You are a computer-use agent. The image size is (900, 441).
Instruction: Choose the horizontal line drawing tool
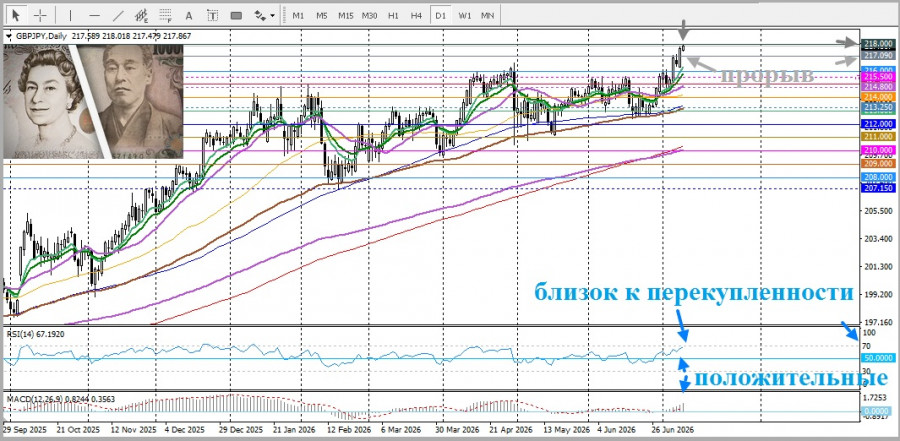point(95,16)
